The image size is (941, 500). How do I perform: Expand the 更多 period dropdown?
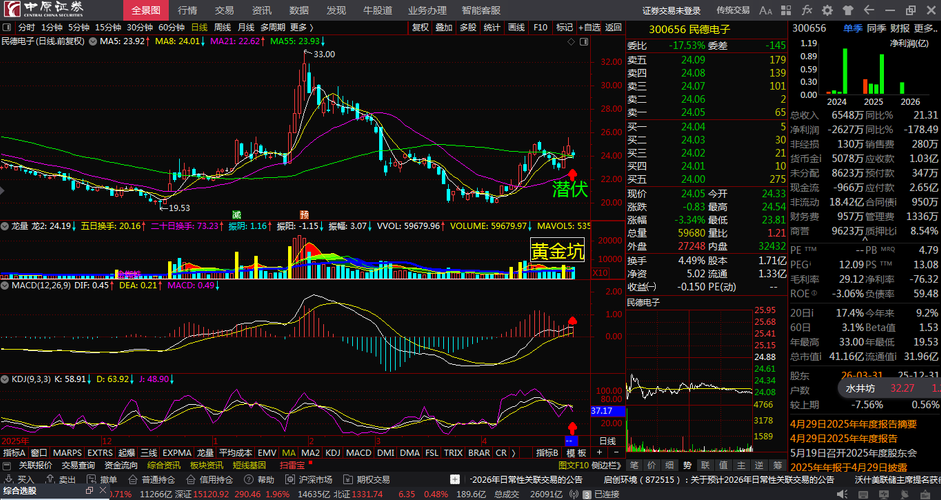pyautogui.click(x=302, y=27)
